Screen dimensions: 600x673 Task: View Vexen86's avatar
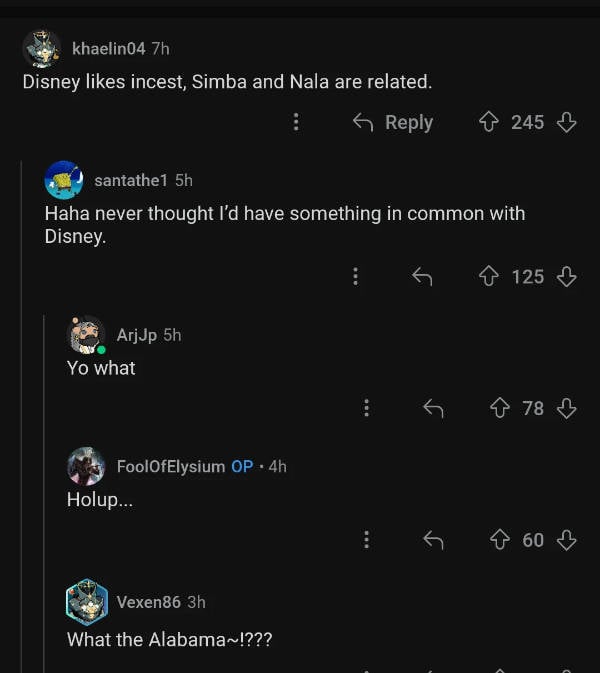tap(86, 602)
